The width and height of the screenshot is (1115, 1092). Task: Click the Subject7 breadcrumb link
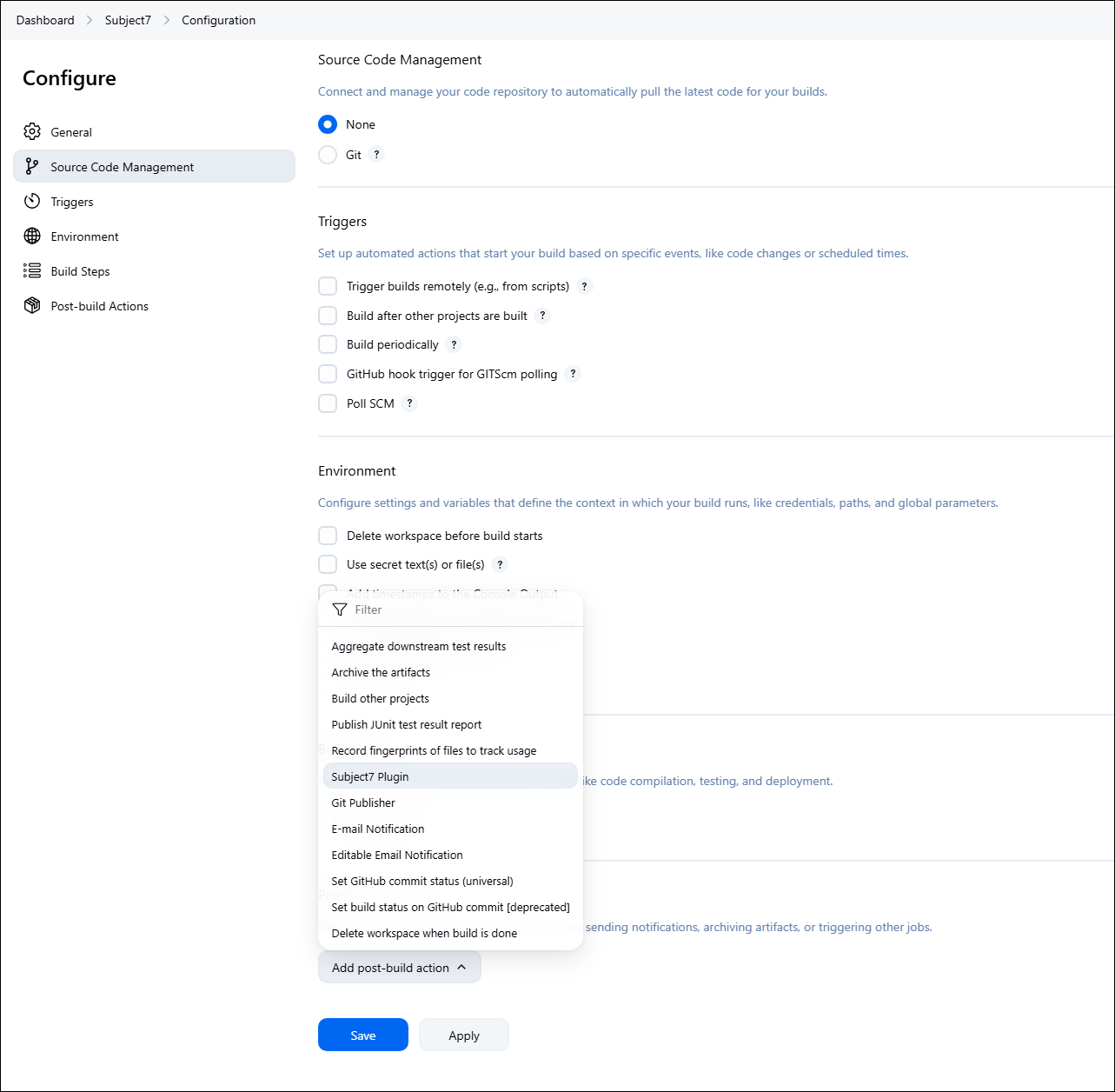click(128, 20)
